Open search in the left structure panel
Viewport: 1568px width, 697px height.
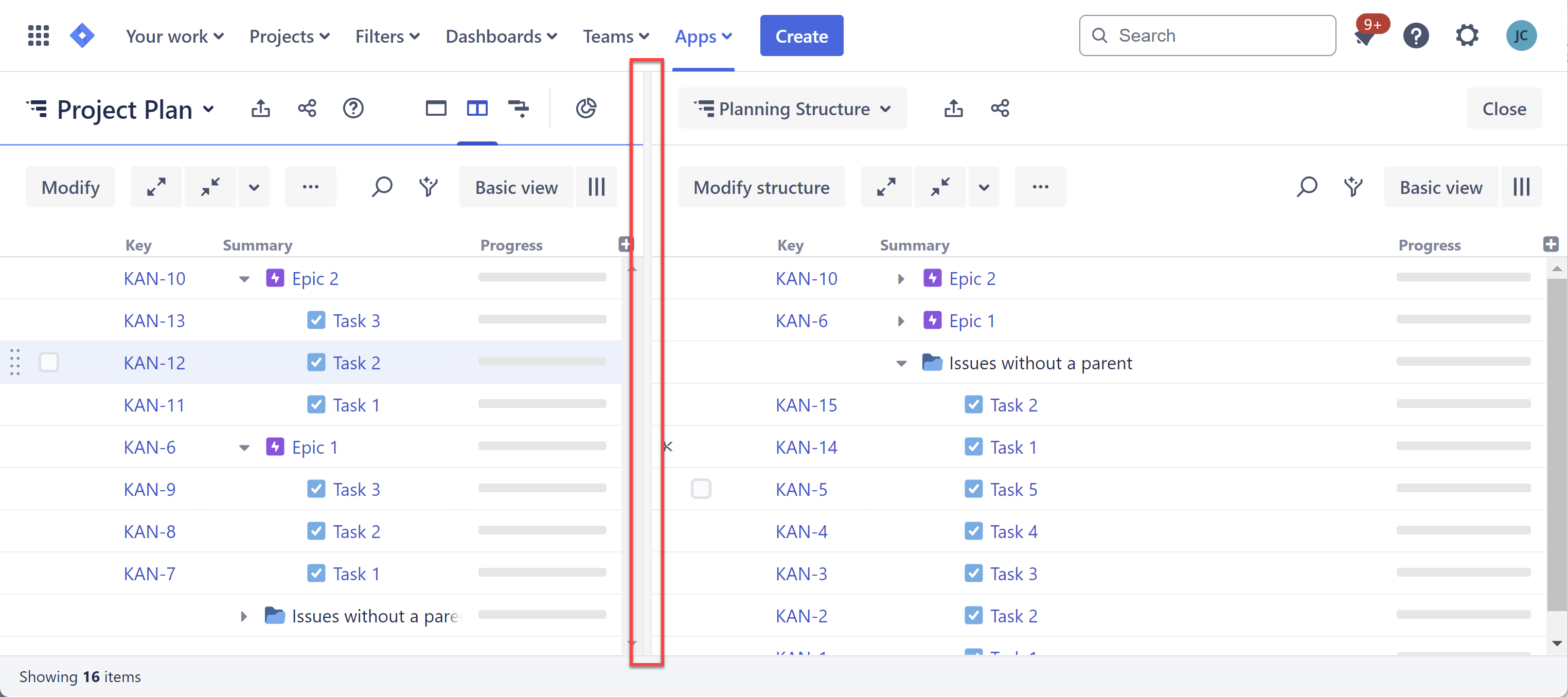[383, 187]
